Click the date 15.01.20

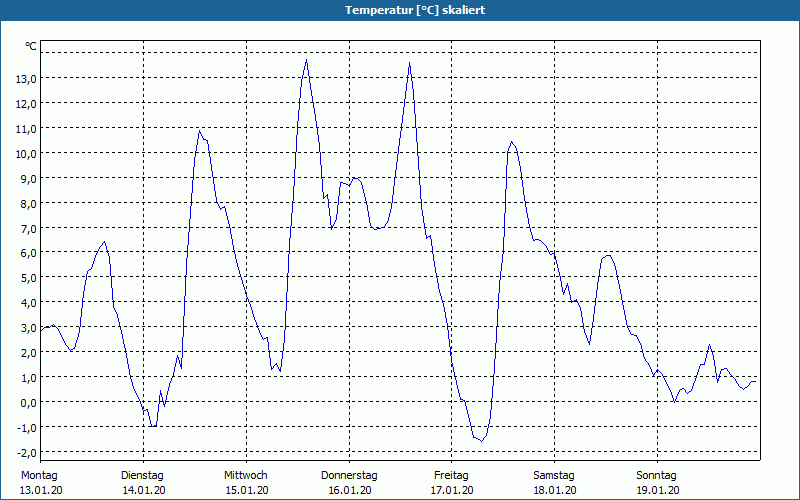click(247, 490)
